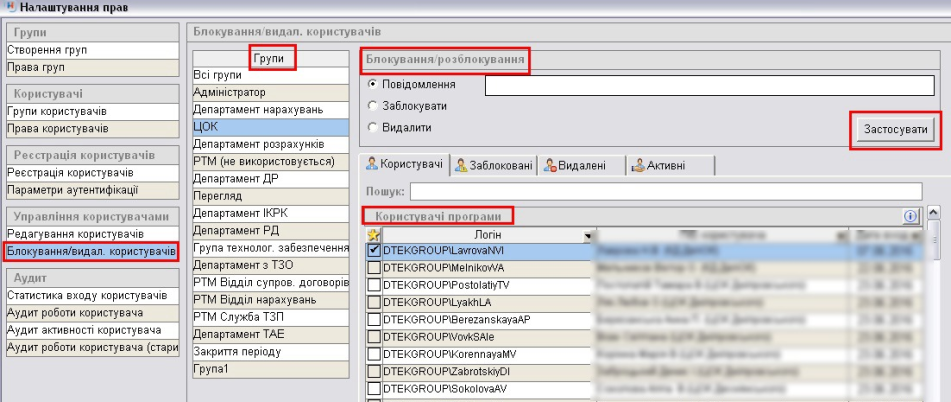Tick the PostolatiyTV user checkbox
This screenshot has height=402, width=951.
coord(374,285)
